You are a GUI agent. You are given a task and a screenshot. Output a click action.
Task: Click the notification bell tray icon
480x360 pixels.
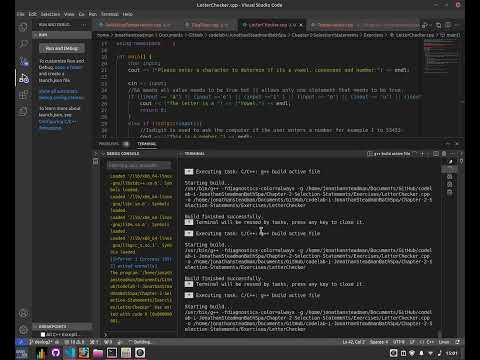click(421, 353)
